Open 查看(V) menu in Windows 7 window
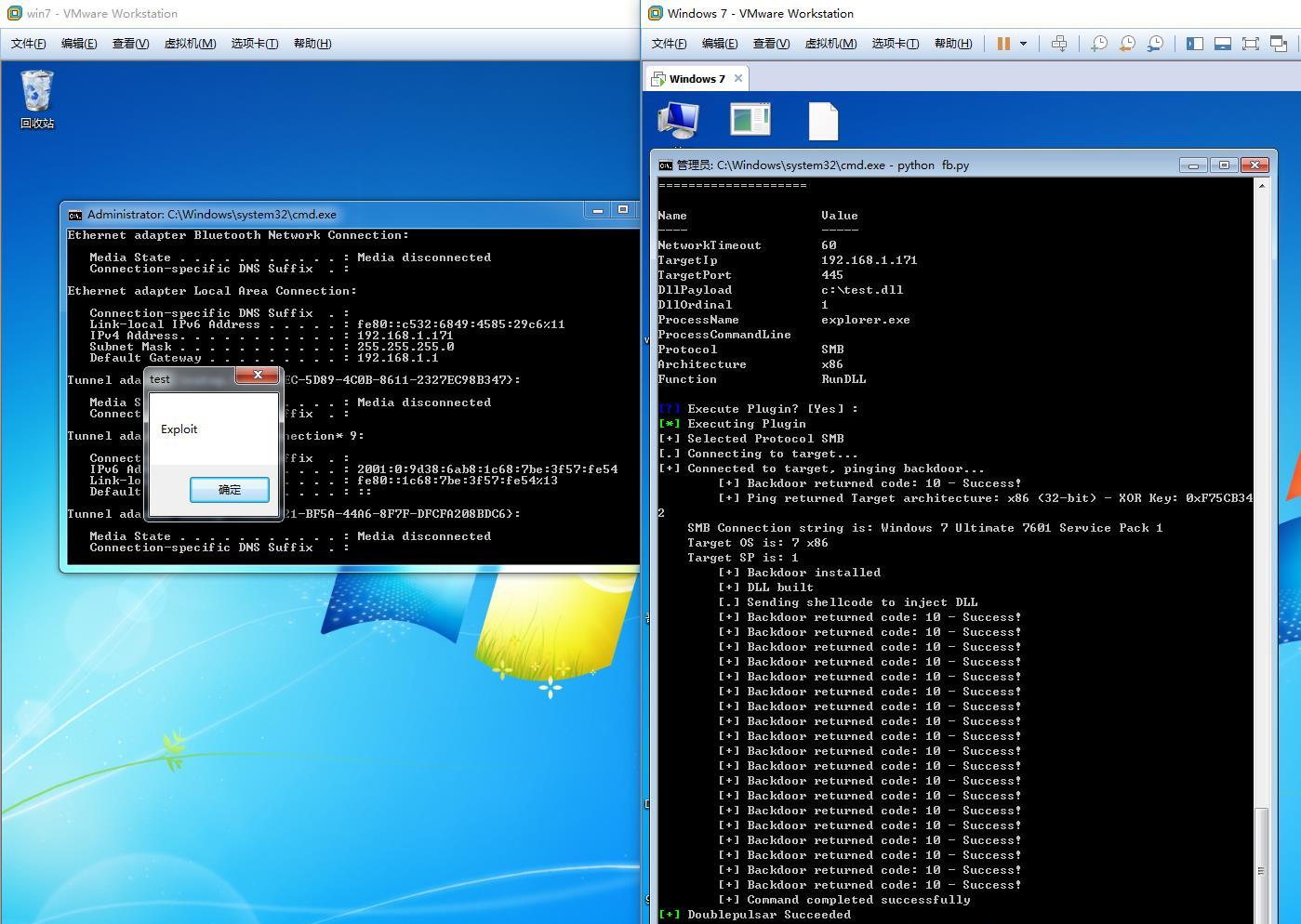 coord(771,44)
